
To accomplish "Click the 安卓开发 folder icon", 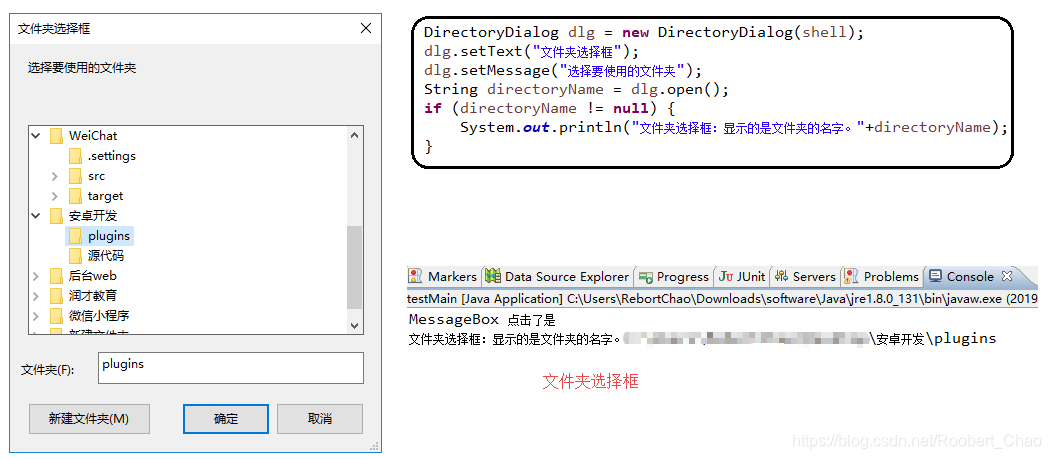I will [x=56, y=216].
